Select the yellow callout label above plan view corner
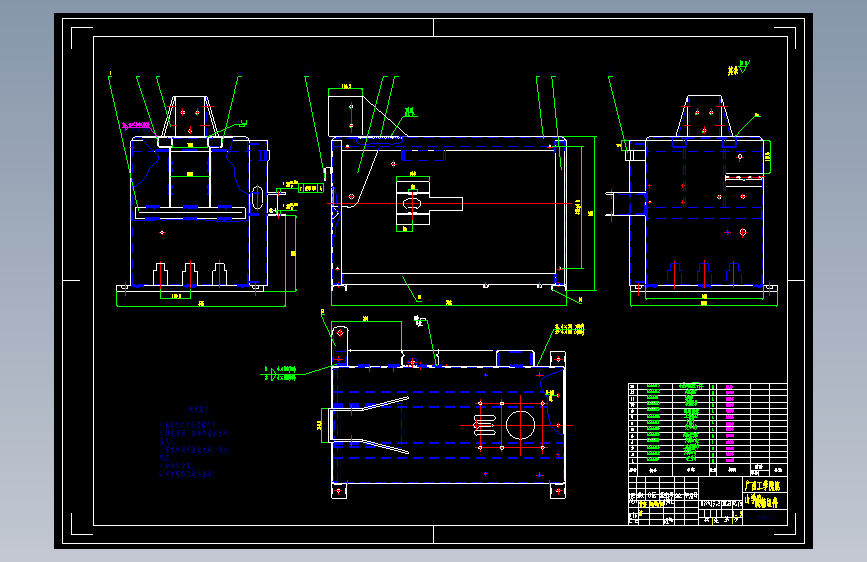This screenshot has height=562, width=867. coord(570,330)
